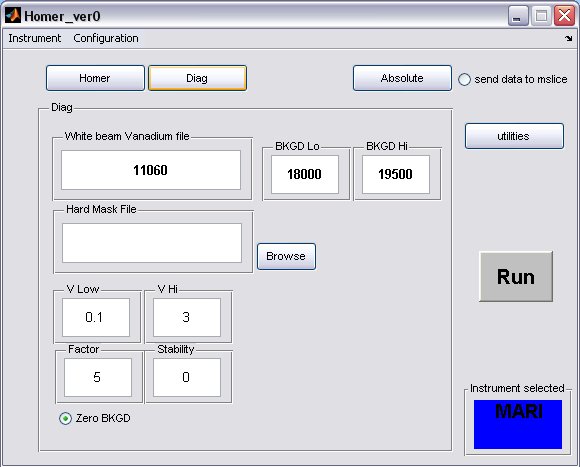This screenshot has height=467, width=580.
Task: Toggle the Zero BKGD radio button
Action: pos(65,418)
